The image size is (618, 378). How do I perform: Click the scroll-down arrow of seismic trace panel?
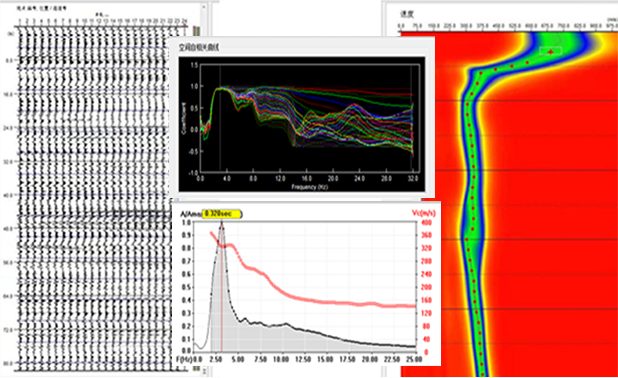tap(204, 371)
